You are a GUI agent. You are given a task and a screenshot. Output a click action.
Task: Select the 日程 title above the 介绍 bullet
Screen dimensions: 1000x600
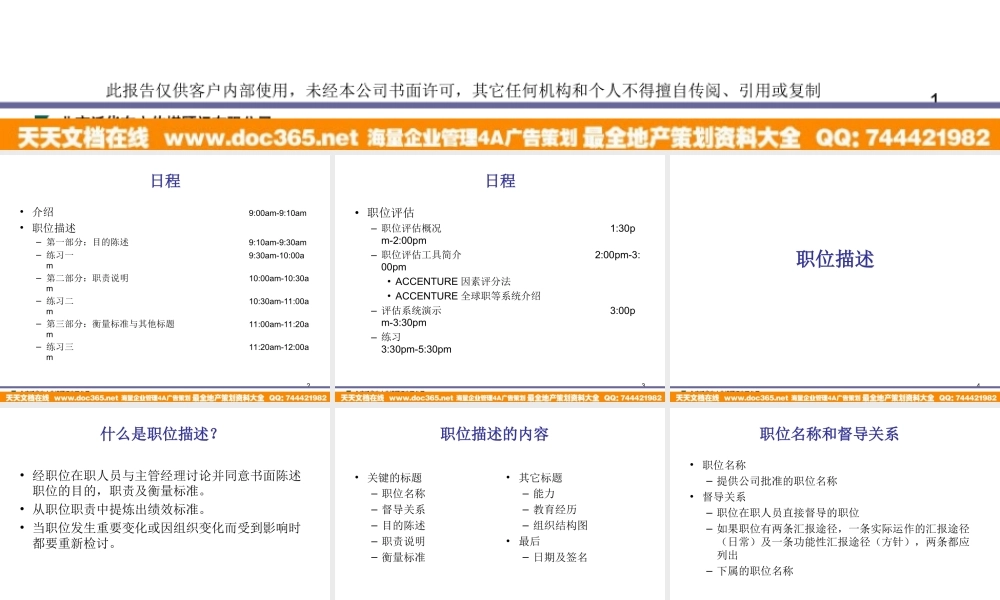165,181
